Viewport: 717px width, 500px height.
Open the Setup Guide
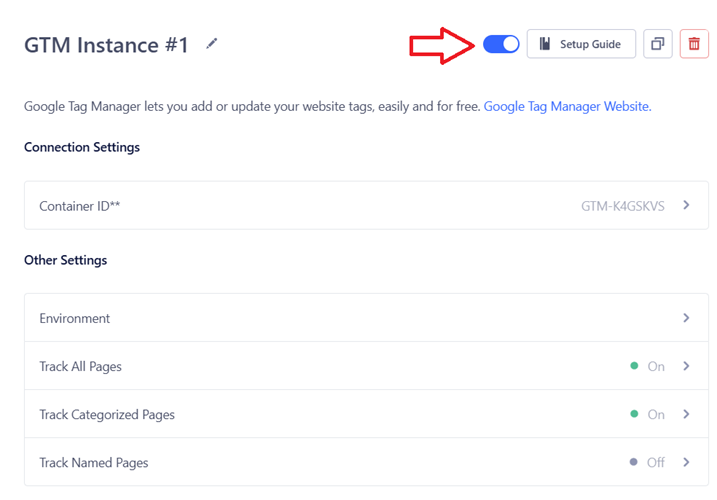coord(581,44)
